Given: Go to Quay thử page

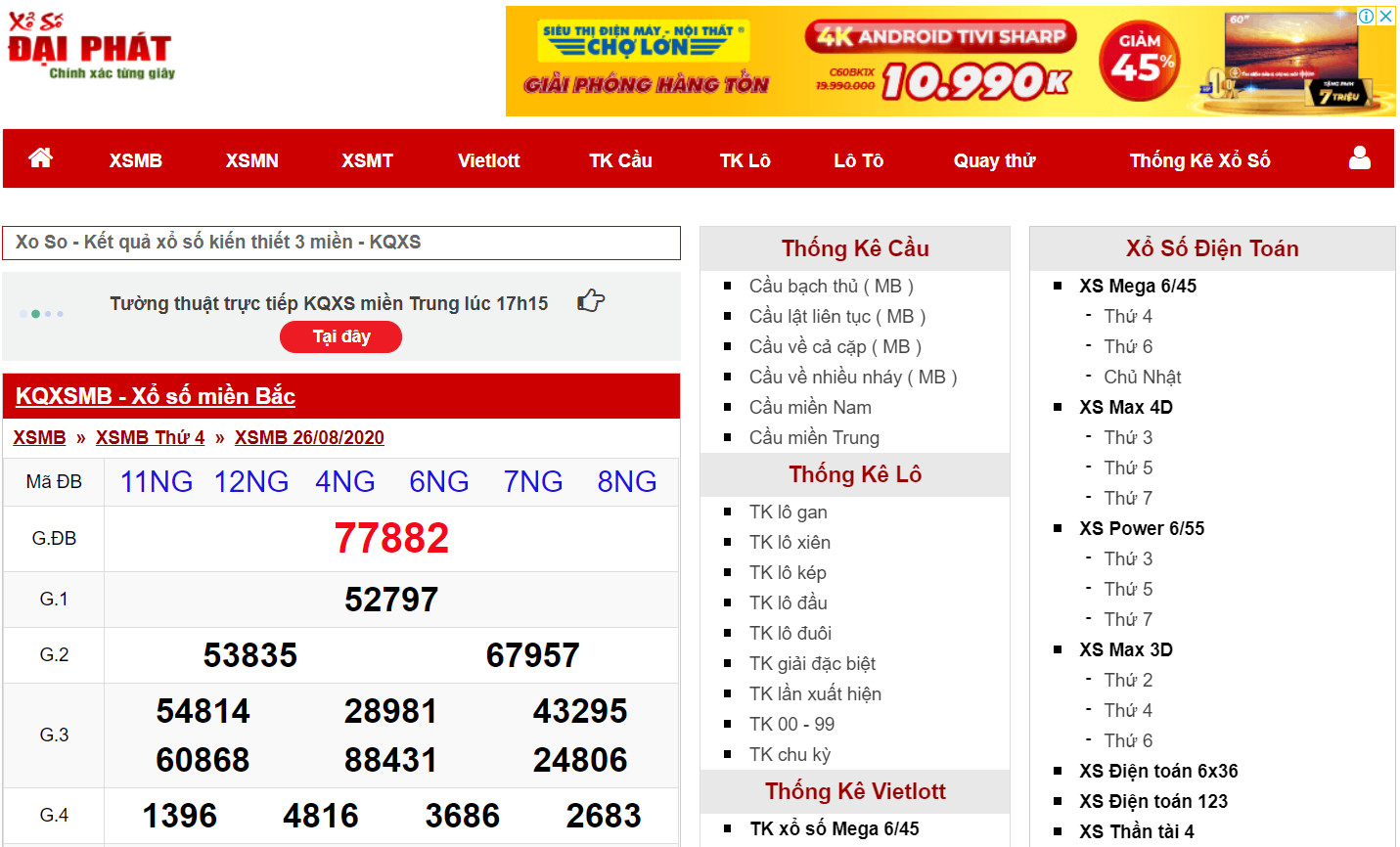Looking at the screenshot, I should point(994,160).
